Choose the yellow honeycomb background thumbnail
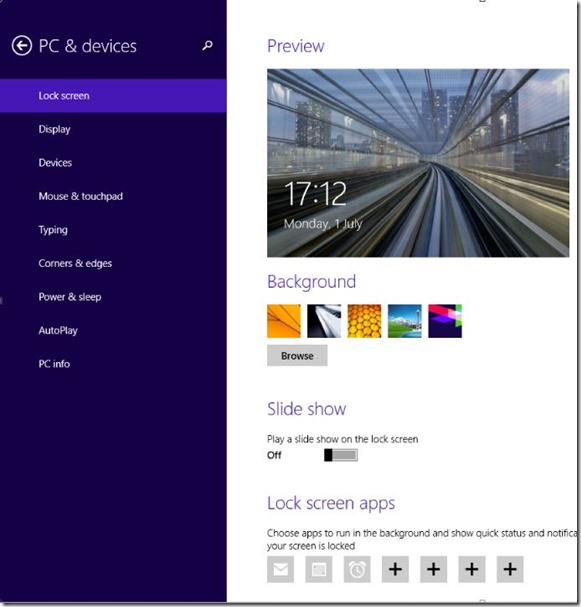The width and height of the screenshot is (581, 607). [x=364, y=321]
